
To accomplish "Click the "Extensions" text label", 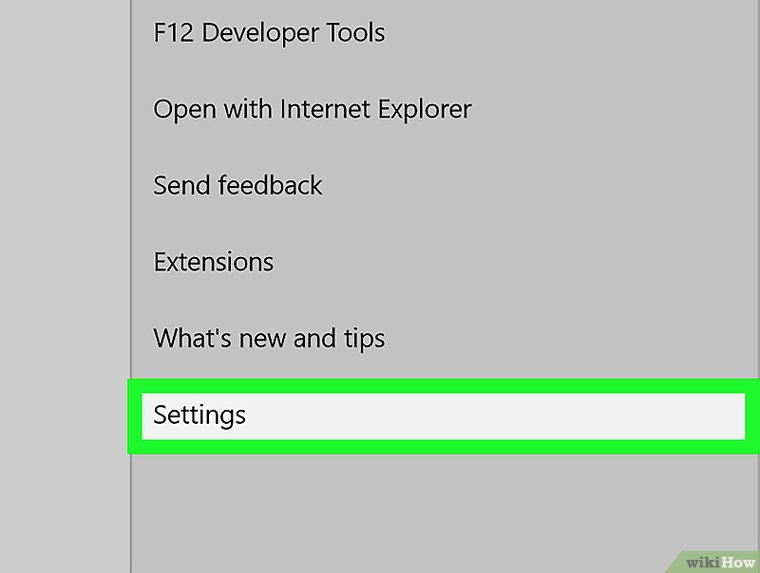I will pyautogui.click(x=213, y=262).
